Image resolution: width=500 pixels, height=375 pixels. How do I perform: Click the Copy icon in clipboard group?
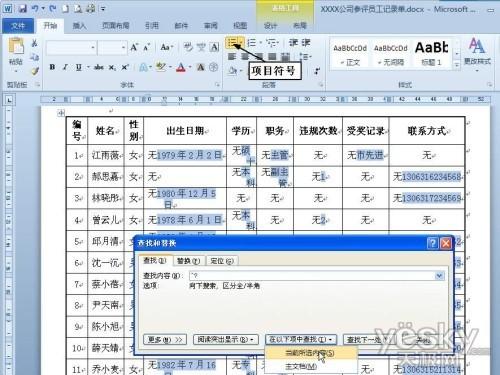coord(34,57)
